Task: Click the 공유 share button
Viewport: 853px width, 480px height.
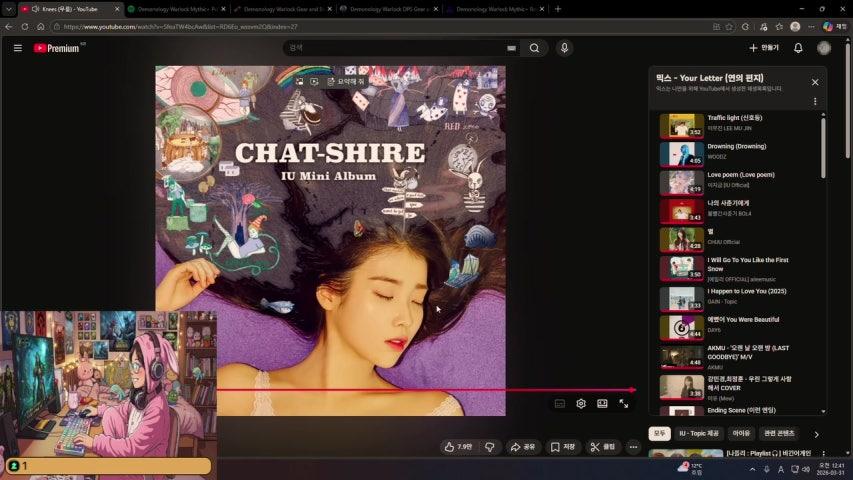Action: [x=522, y=447]
